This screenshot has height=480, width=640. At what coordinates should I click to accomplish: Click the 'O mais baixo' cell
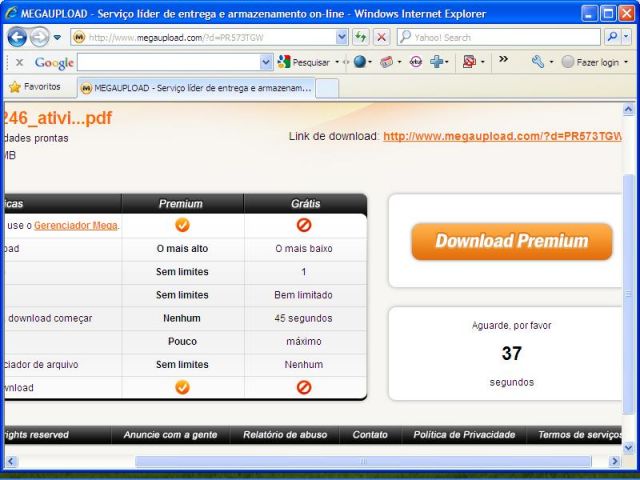304,249
